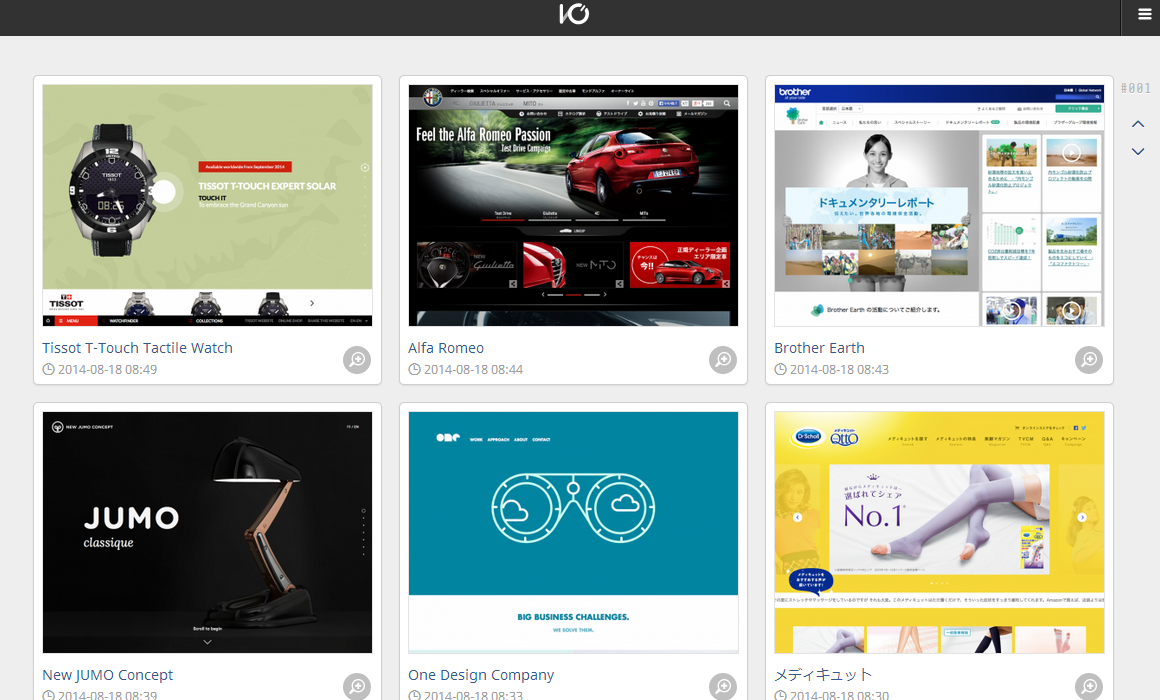Screen dimensions: 1160x700
Task: Click the #001 page counter
Action: click(1136, 88)
